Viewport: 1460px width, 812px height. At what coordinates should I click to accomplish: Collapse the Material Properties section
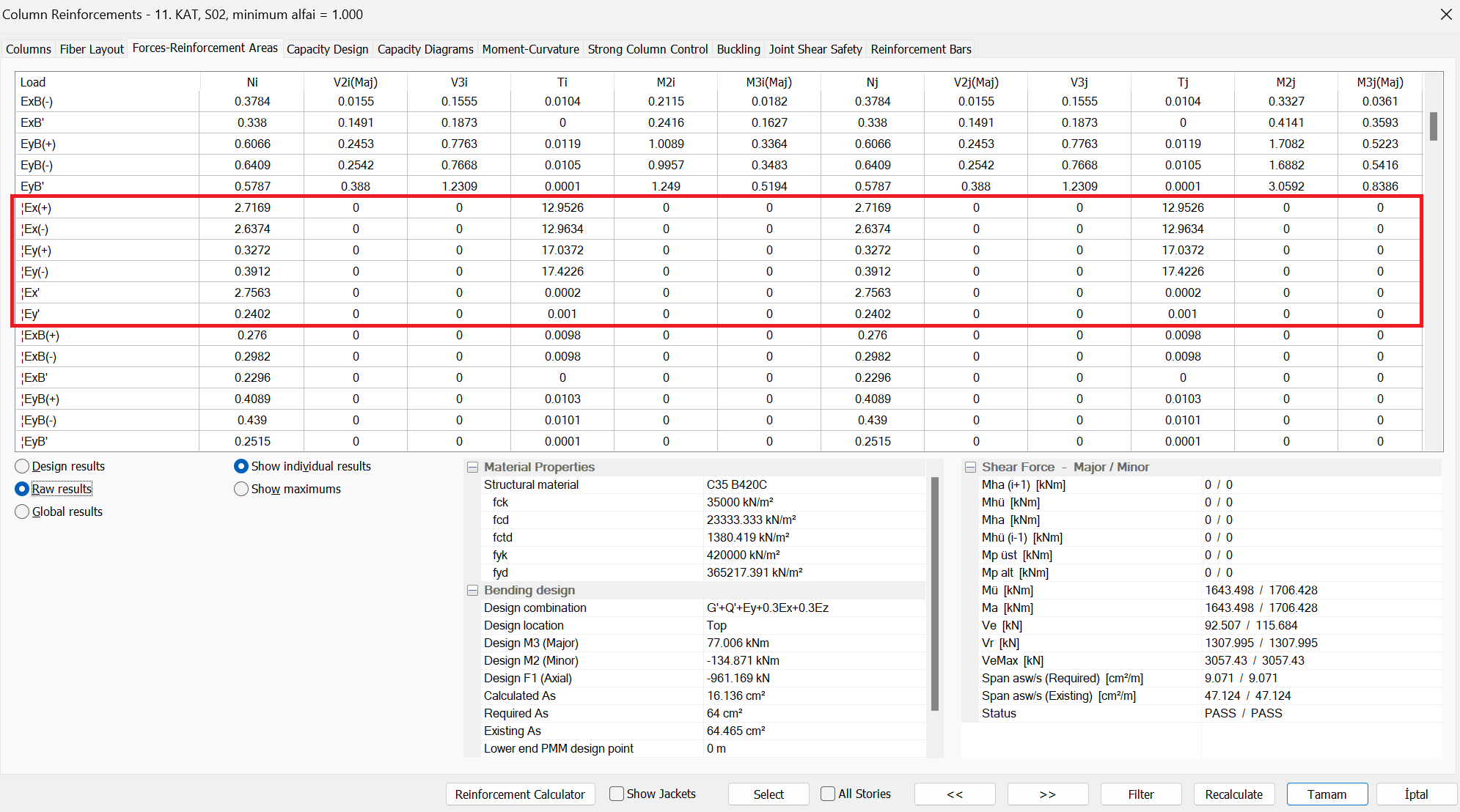click(x=473, y=468)
